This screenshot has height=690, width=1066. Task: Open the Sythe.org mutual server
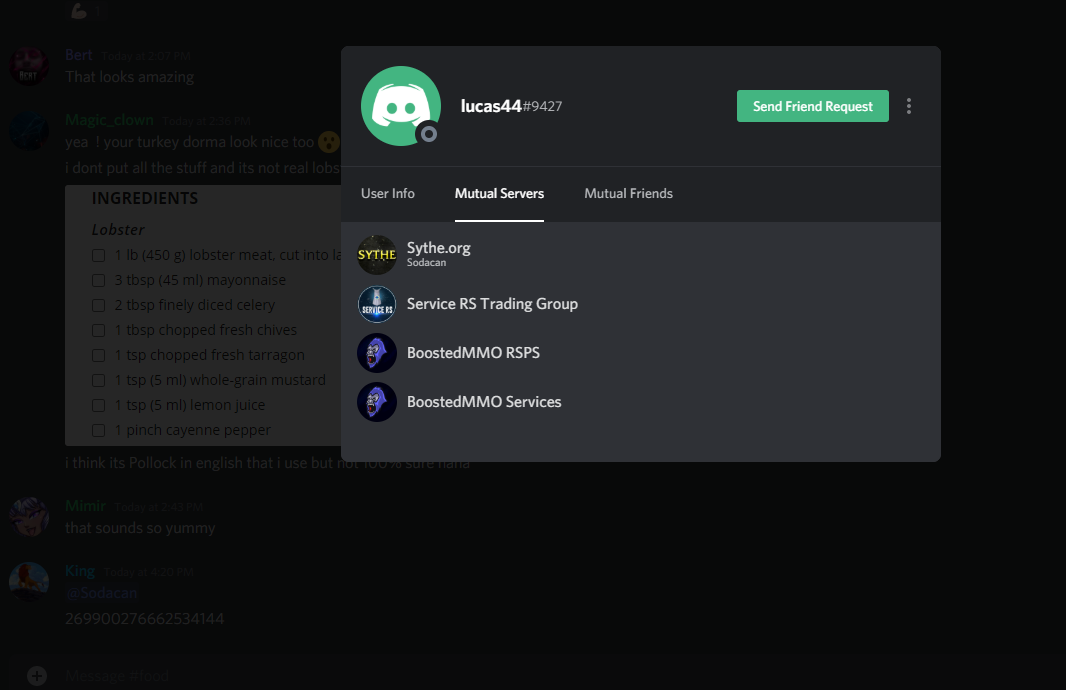(640, 255)
